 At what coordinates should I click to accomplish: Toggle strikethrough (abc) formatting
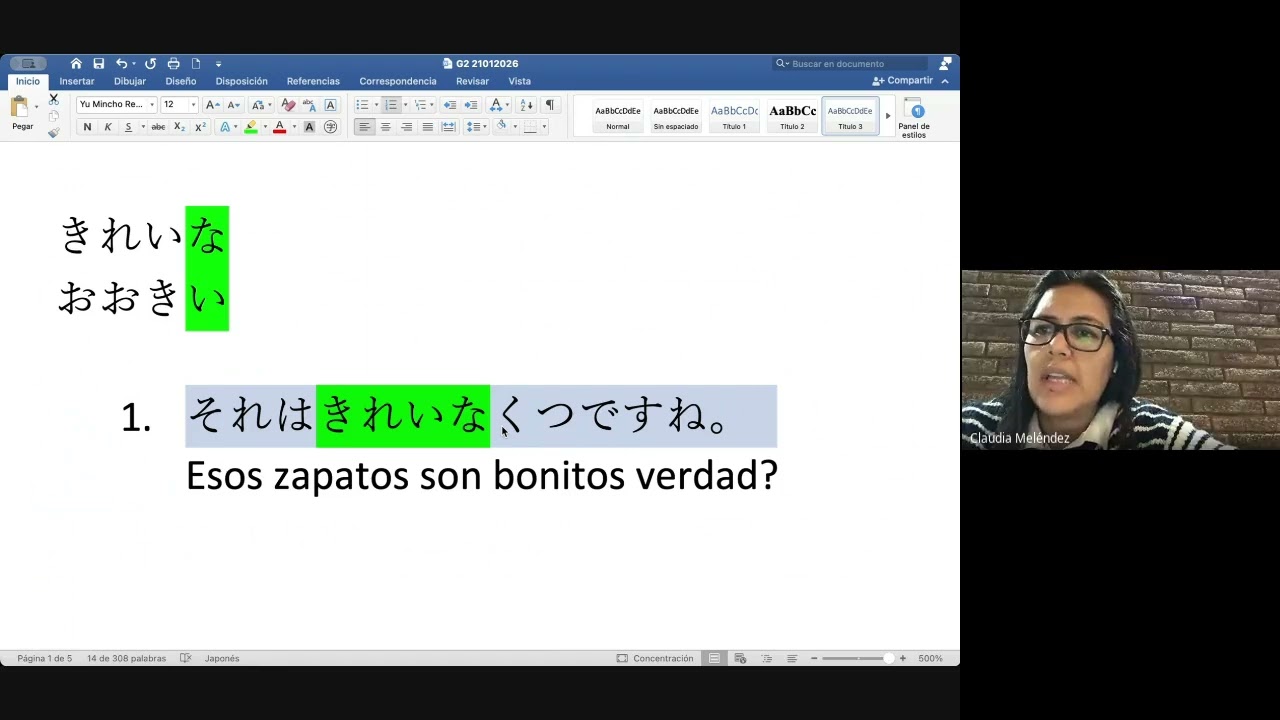tap(158, 127)
